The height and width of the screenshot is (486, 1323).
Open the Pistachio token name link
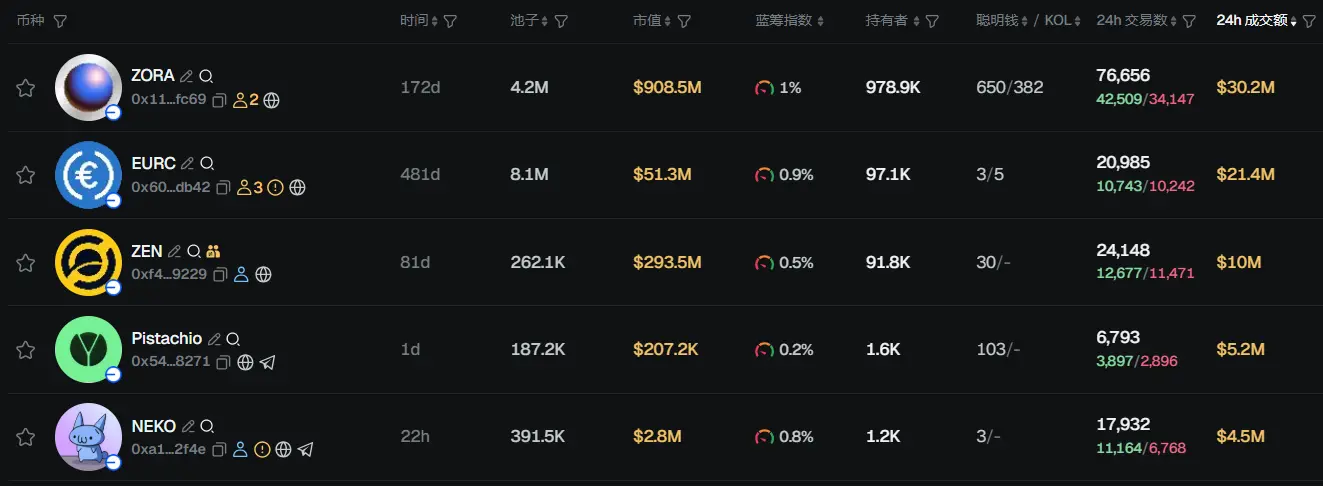pyautogui.click(x=166, y=339)
